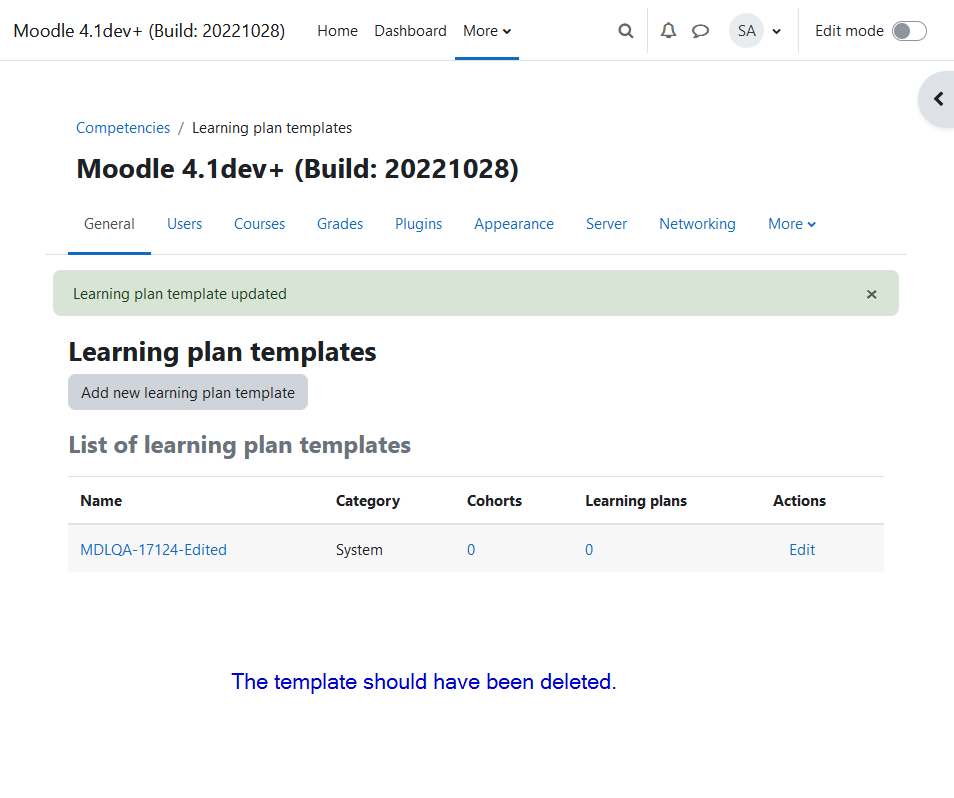Open the messaging speech bubble icon

700,31
